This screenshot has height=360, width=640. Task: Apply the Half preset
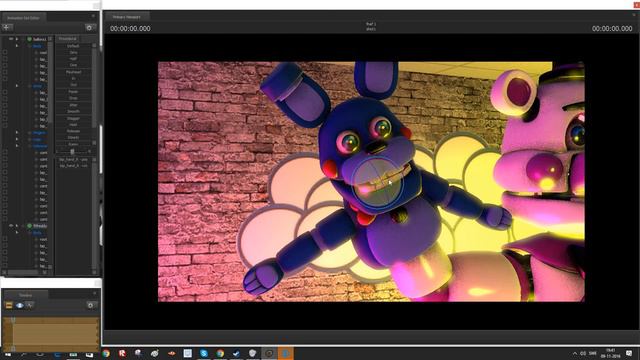pyautogui.click(x=73, y=59)
